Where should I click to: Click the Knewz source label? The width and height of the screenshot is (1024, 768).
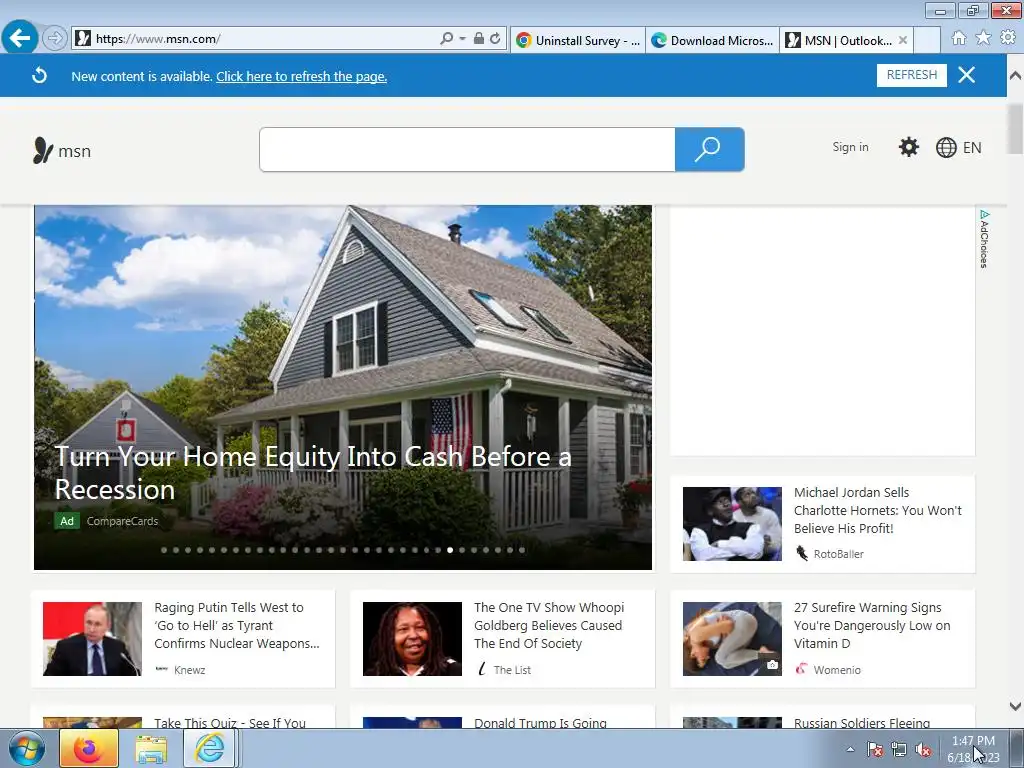189,670
